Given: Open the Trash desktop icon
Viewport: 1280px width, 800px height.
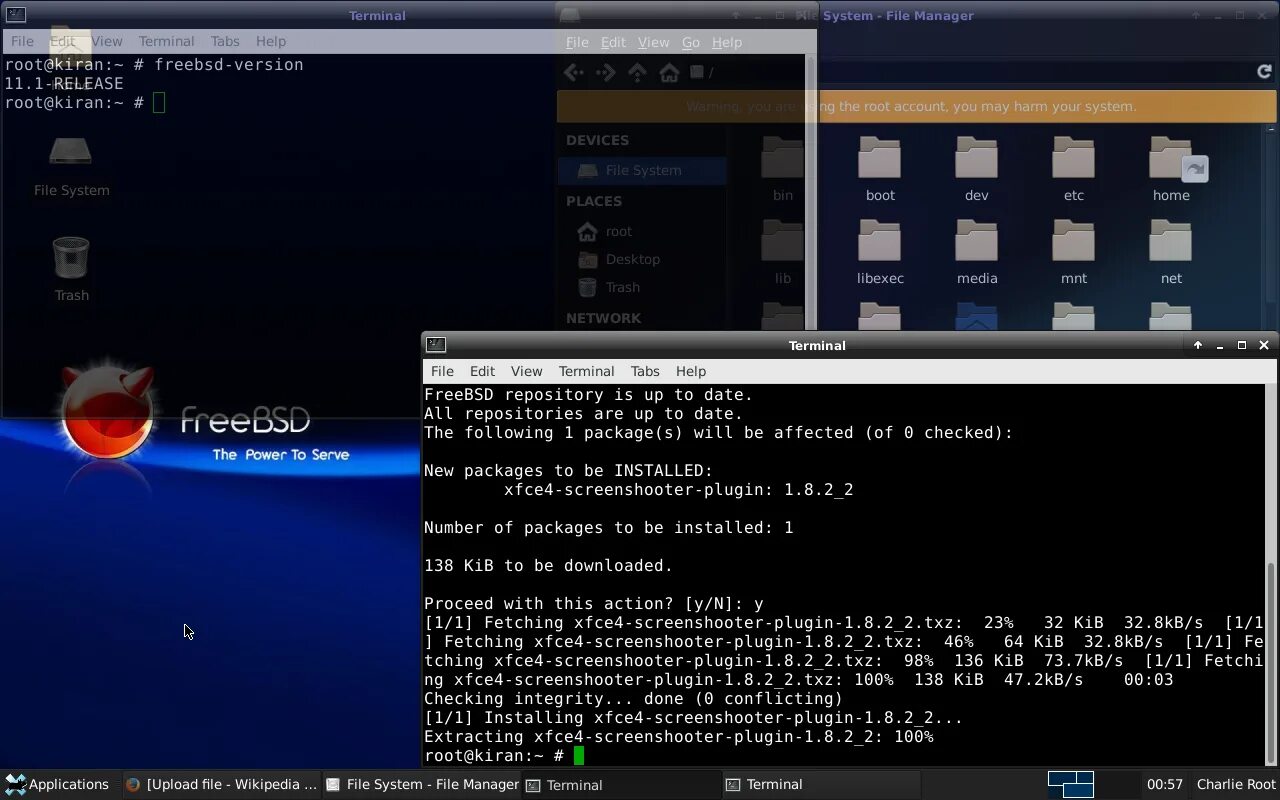Looking at the screenshot, I should [71, 268].
